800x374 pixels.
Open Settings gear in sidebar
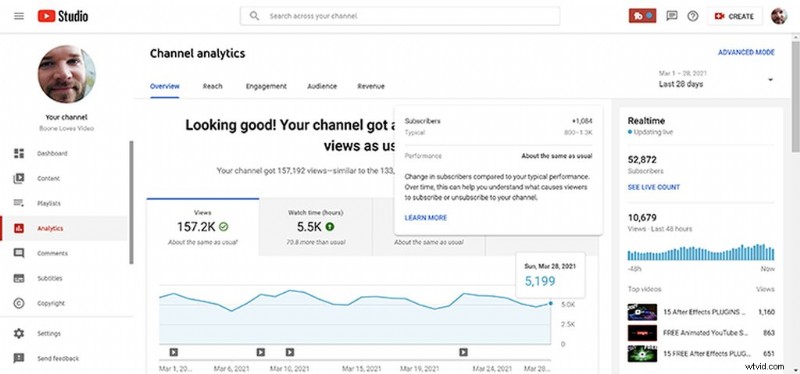coord(19,333)
